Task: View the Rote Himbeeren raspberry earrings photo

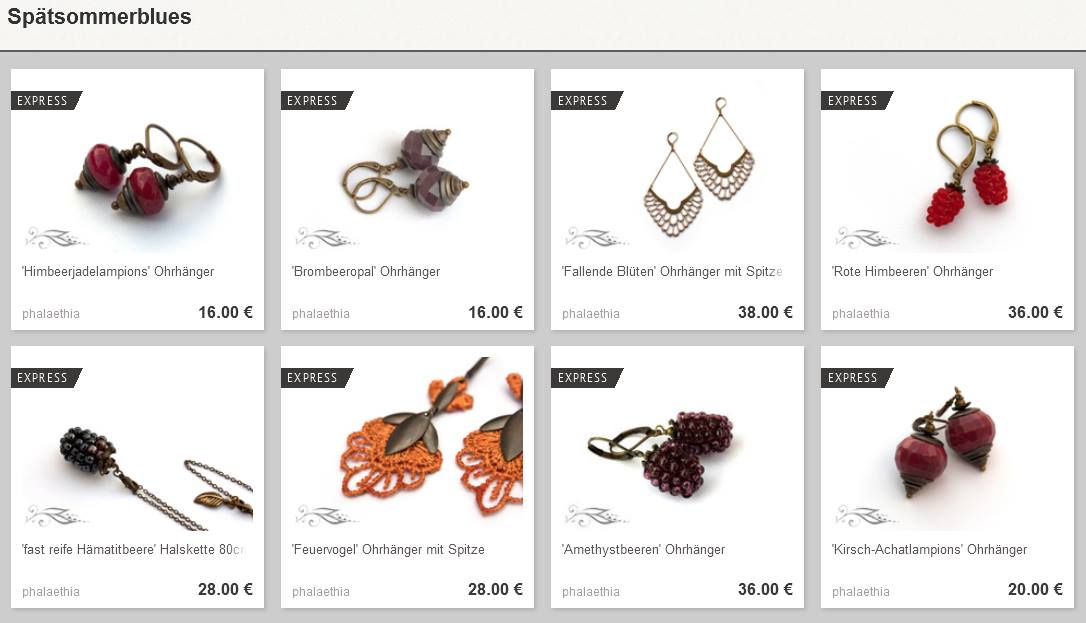Action: point(947,166)
